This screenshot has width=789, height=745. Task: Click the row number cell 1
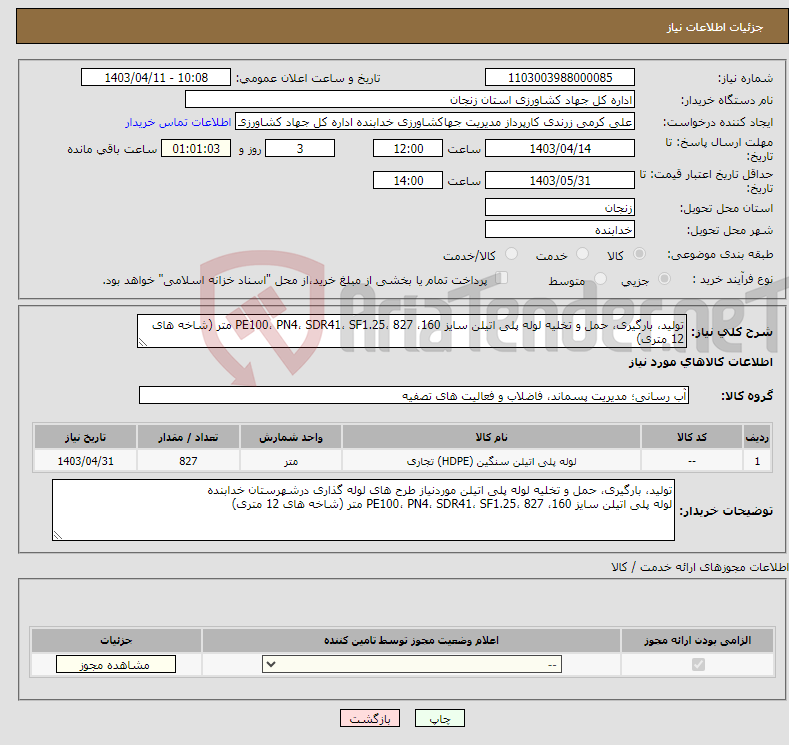click(x=757, y=461)
